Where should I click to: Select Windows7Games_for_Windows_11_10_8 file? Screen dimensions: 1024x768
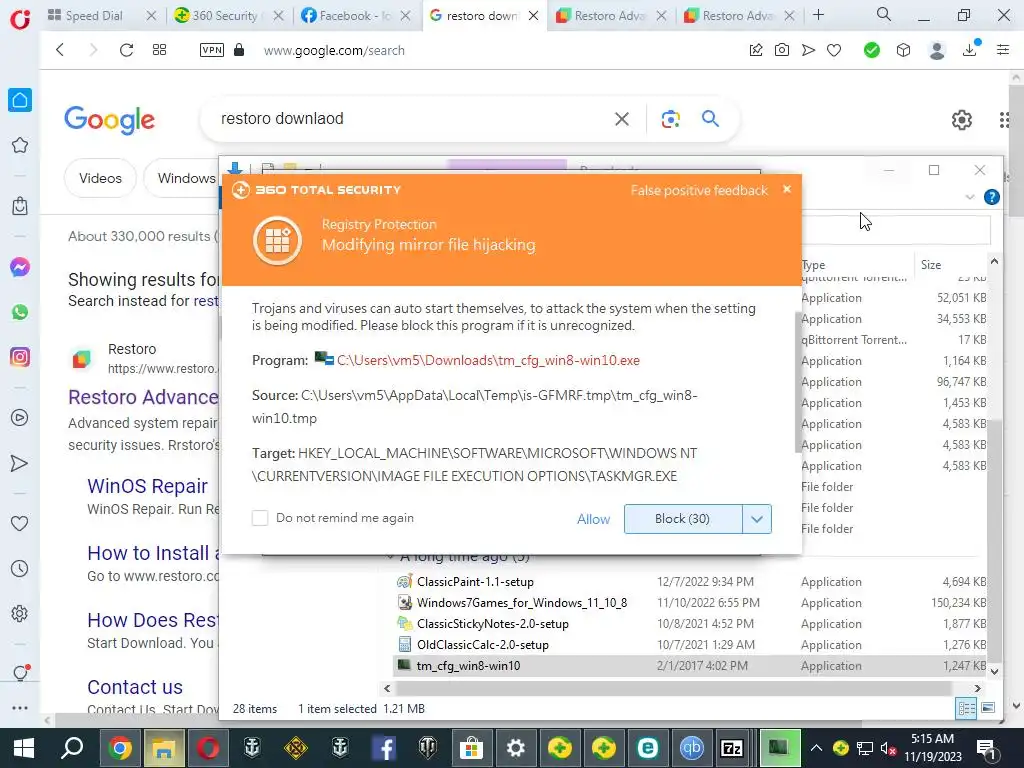tap(522, 603)
